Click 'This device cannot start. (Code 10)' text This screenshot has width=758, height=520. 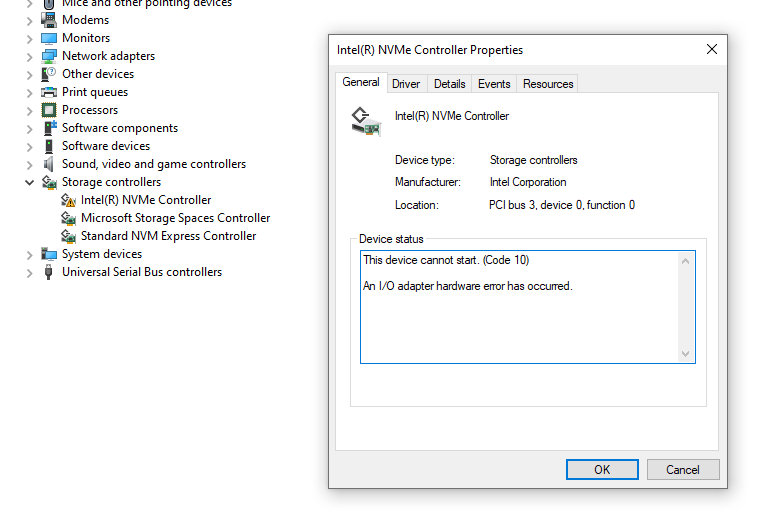coord(446,260)
